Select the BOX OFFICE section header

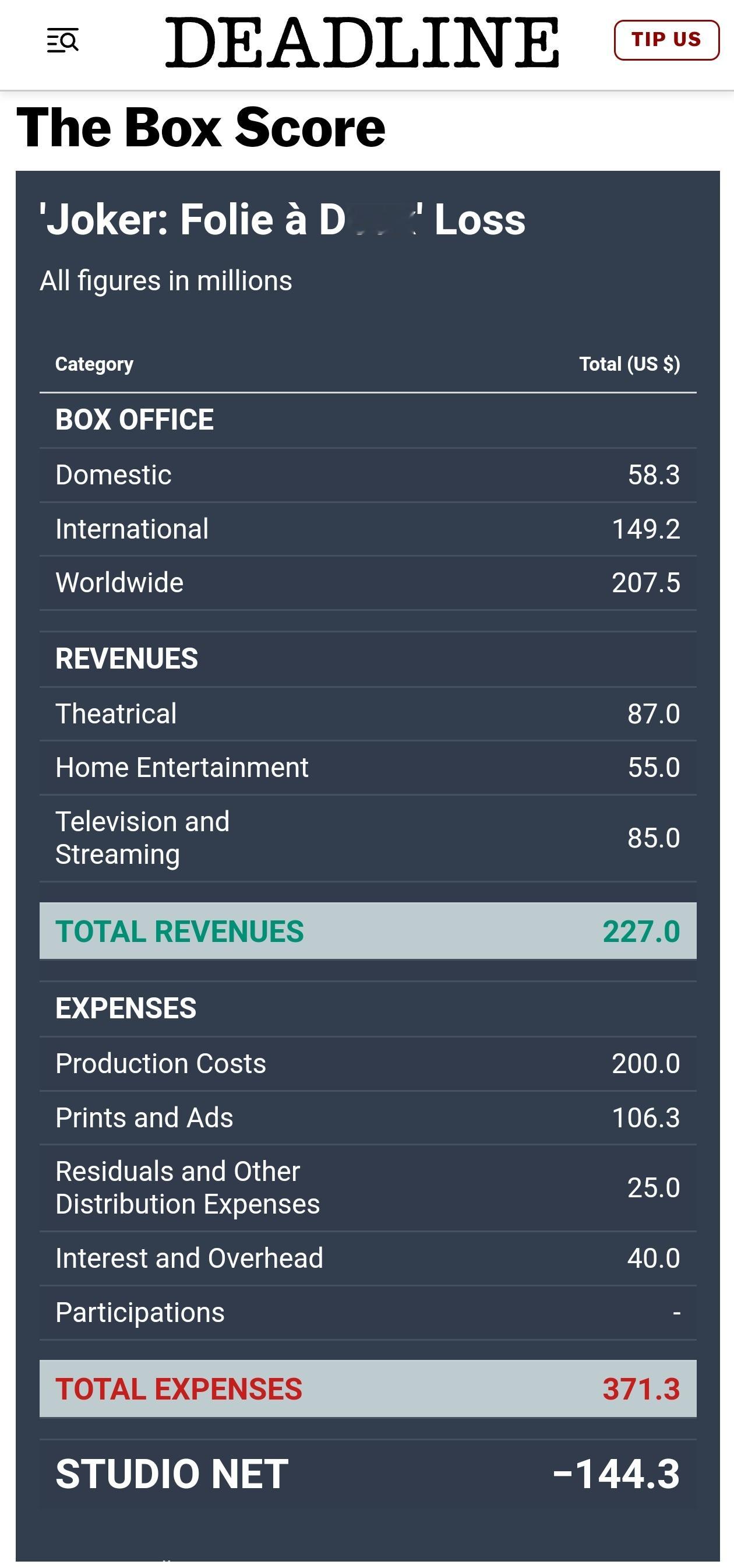(135, 419)
